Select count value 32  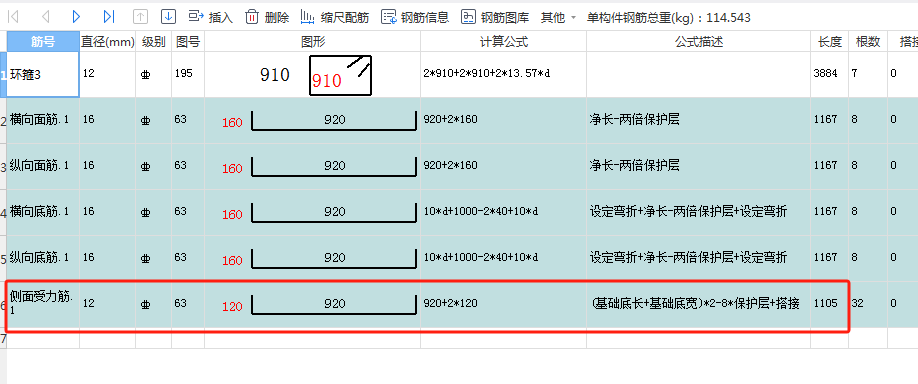859,303
